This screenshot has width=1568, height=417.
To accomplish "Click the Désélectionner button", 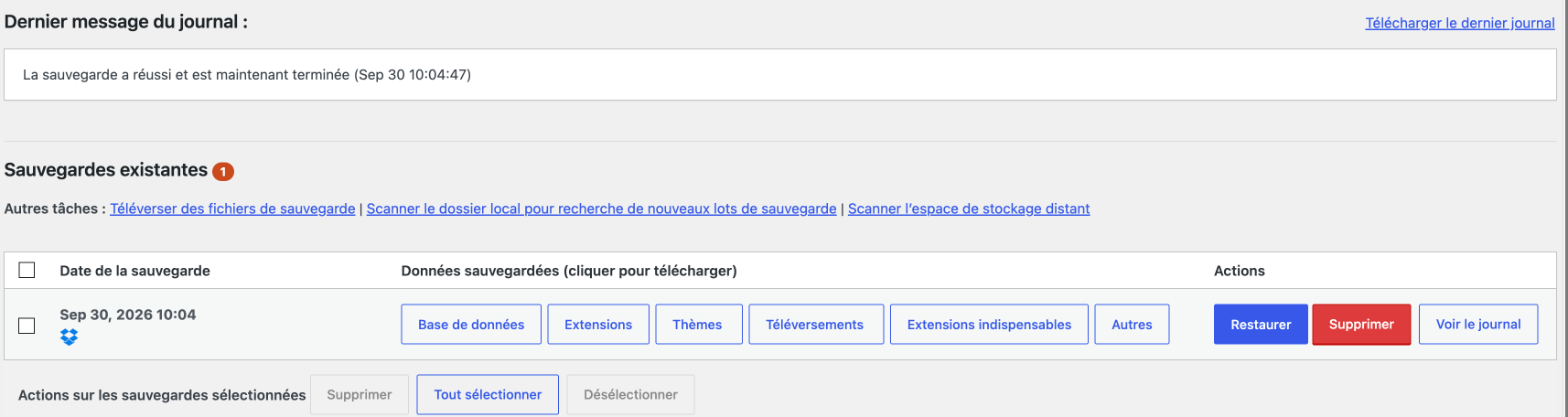I will (630, 395).
